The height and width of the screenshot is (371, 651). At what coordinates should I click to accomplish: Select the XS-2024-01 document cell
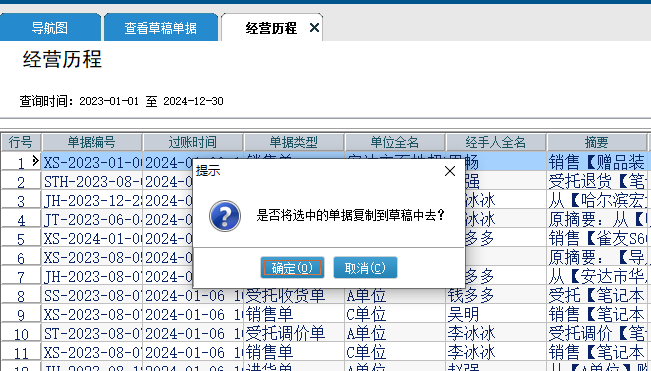92,238
